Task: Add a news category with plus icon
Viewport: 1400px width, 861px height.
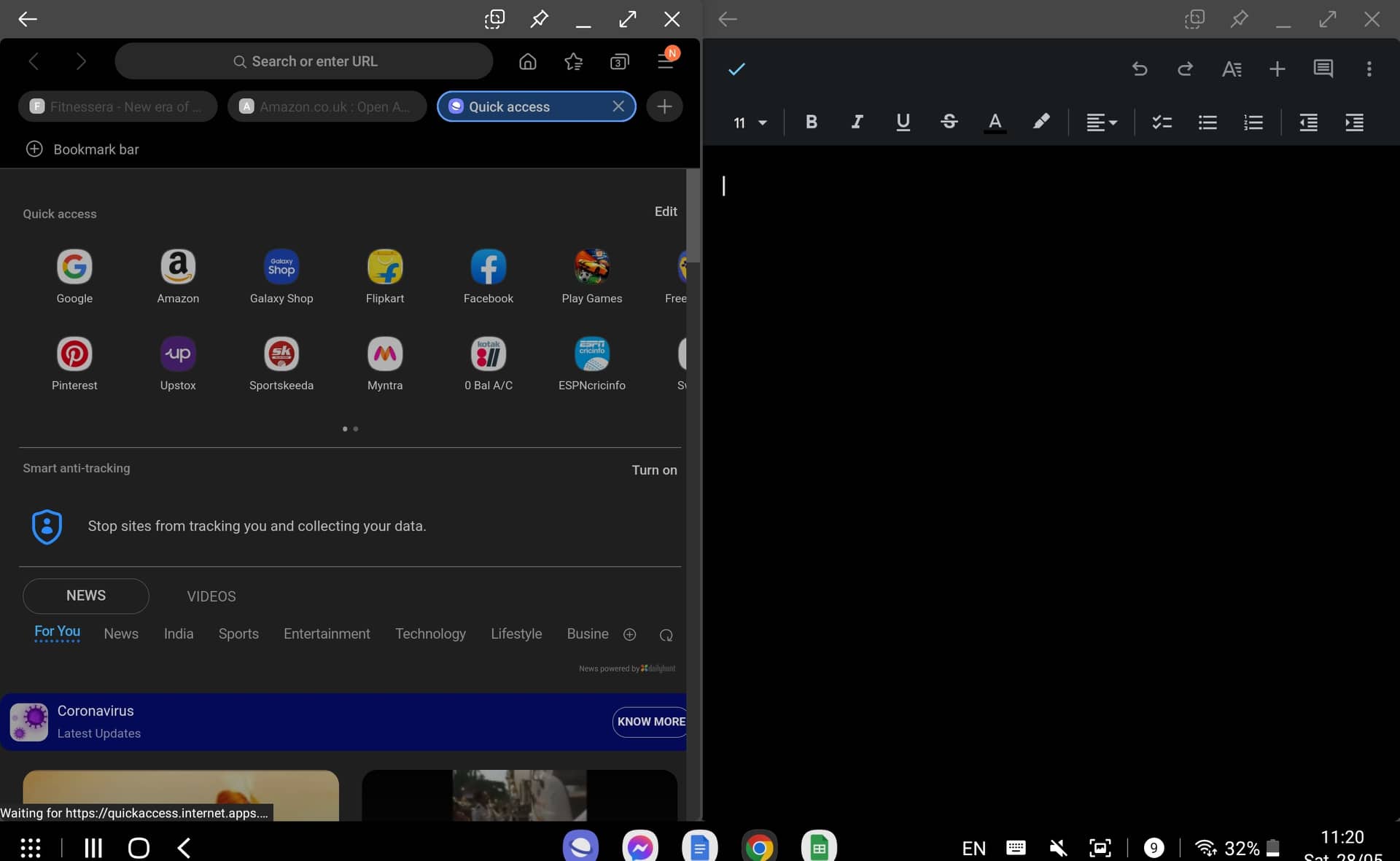Action: click(x=630, y=635)
